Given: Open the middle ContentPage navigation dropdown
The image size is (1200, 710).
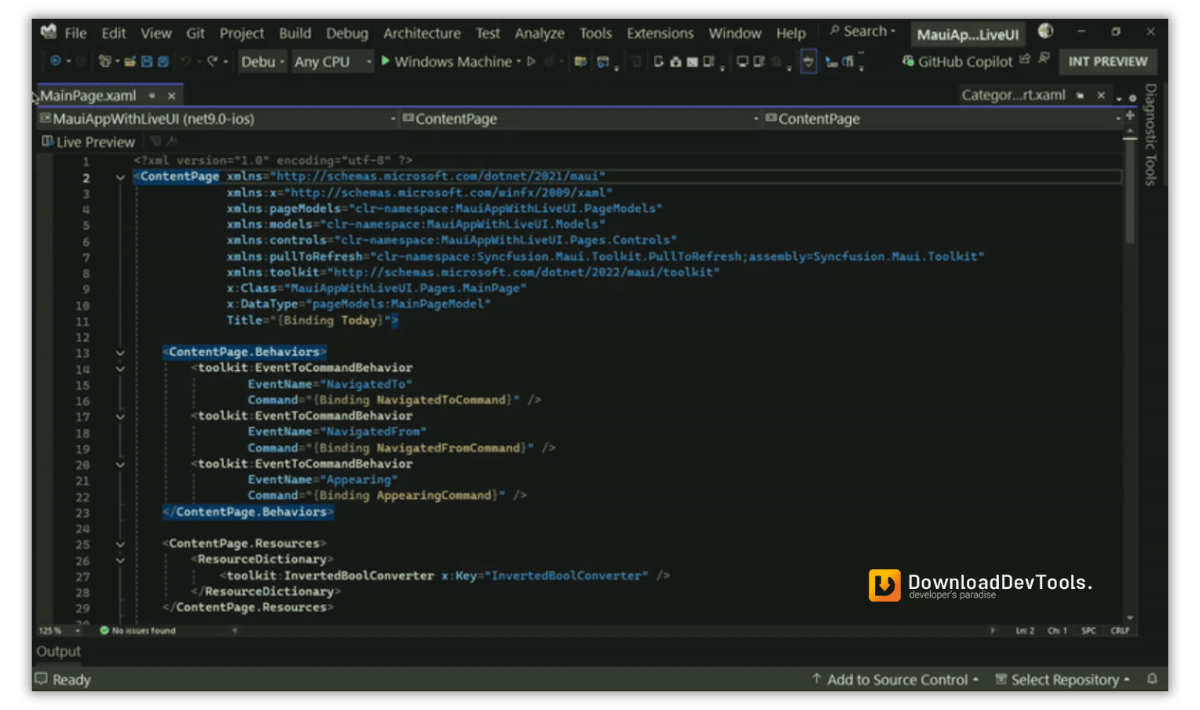Looking at the screenshot, I should click(x=580, y=119).
